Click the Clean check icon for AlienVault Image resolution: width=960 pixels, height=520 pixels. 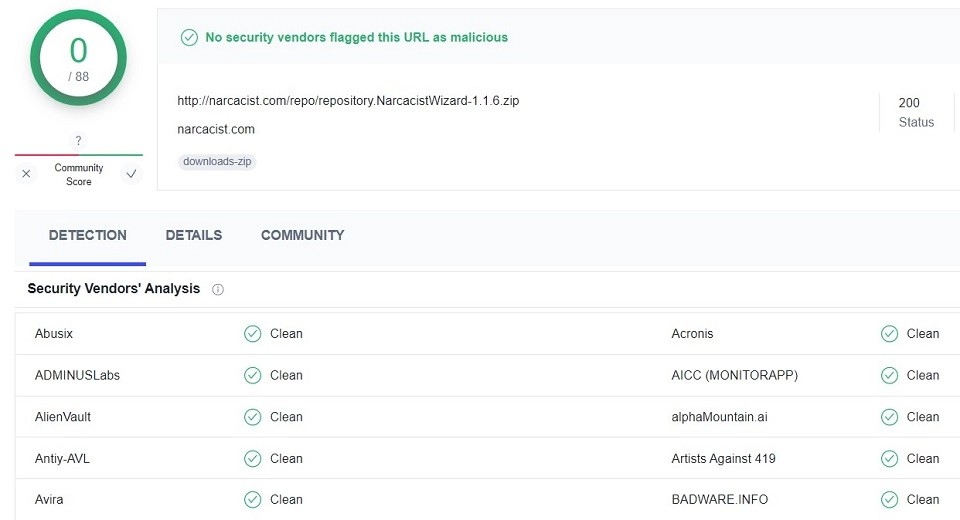(252, 417)
